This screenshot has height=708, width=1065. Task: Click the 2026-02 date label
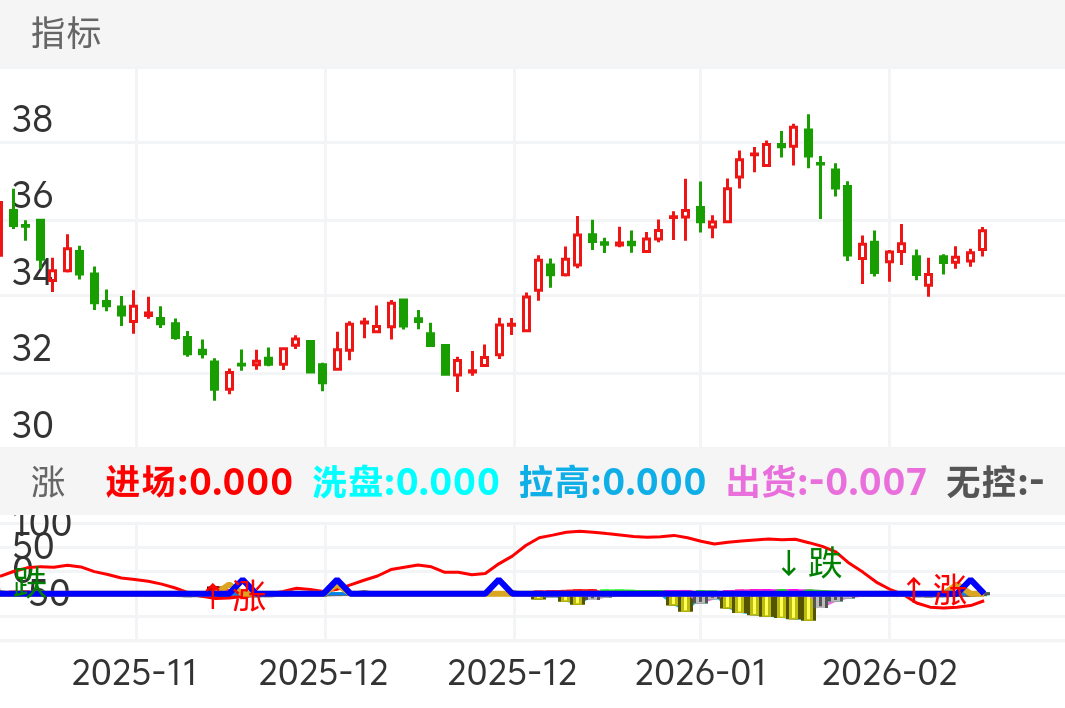pos(888,673)
